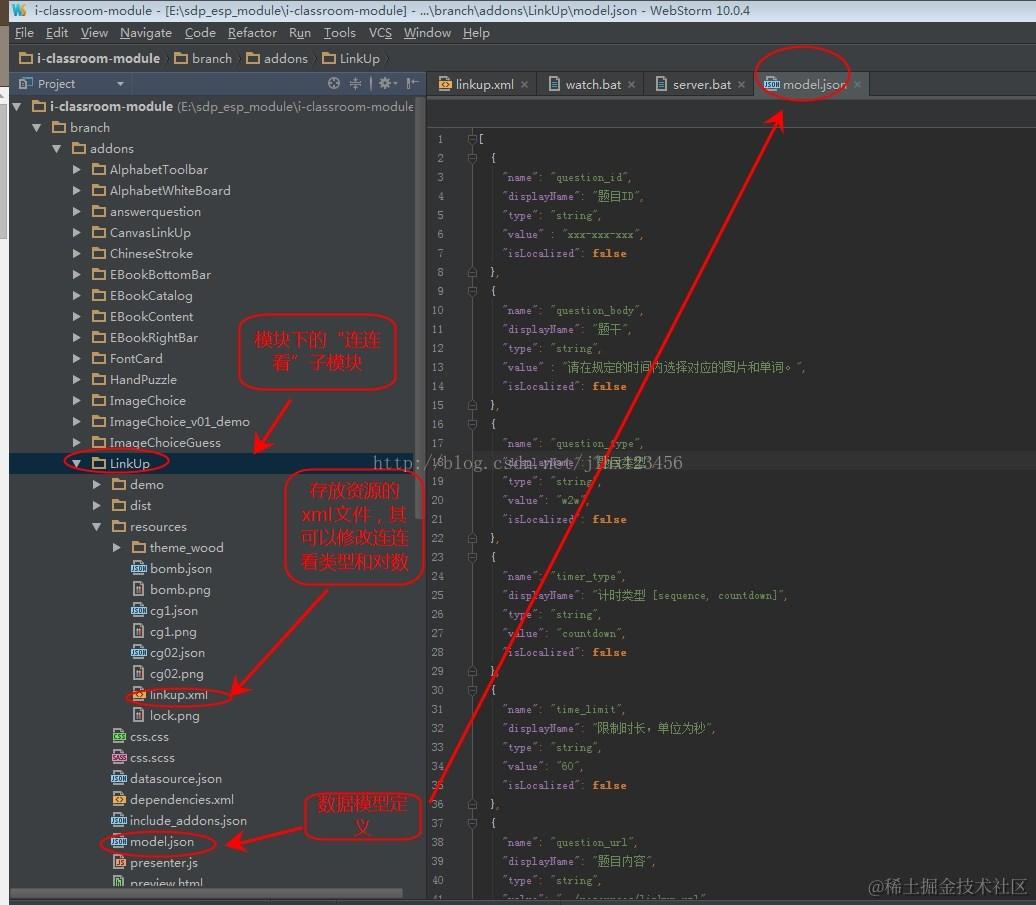Click the Project panel horizontal scrollbar
1036x905 pixels.
205,893
